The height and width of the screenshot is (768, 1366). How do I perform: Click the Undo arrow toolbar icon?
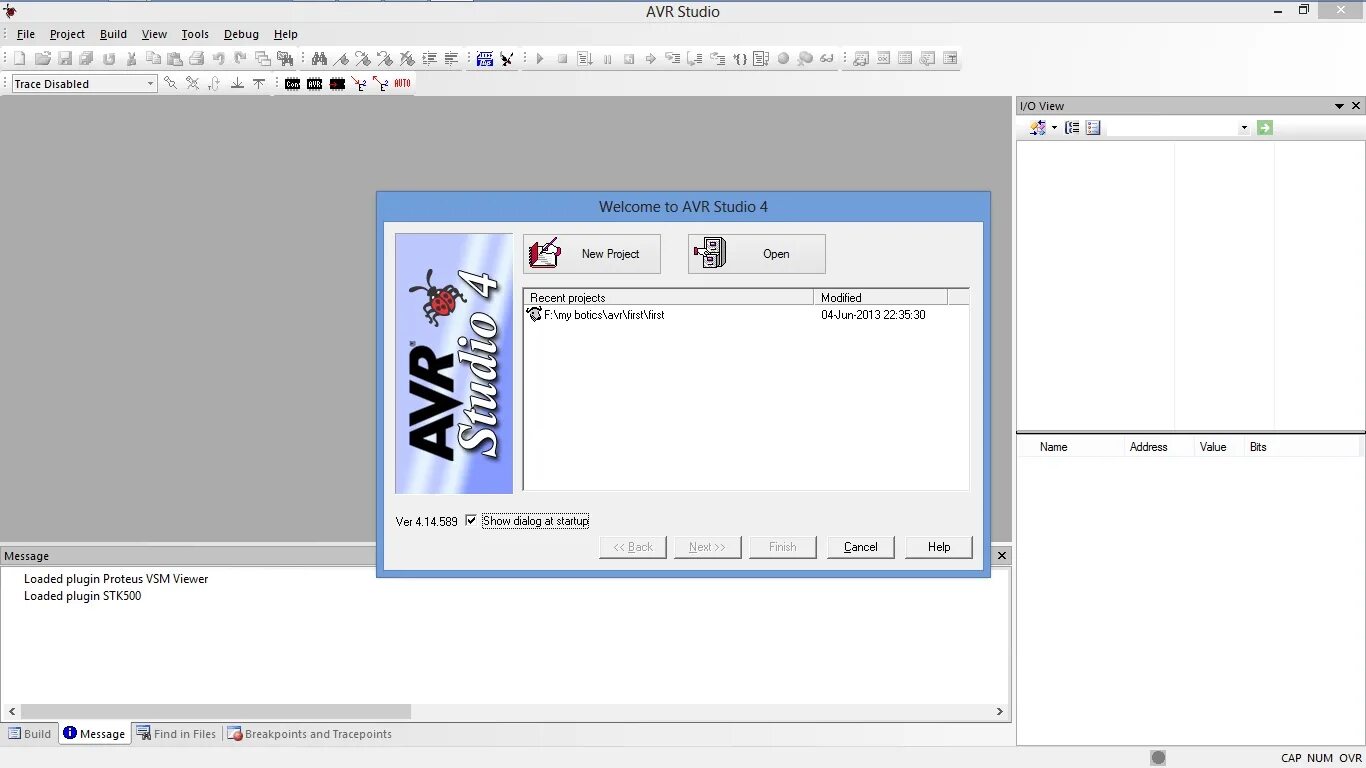tap(218, 59)
